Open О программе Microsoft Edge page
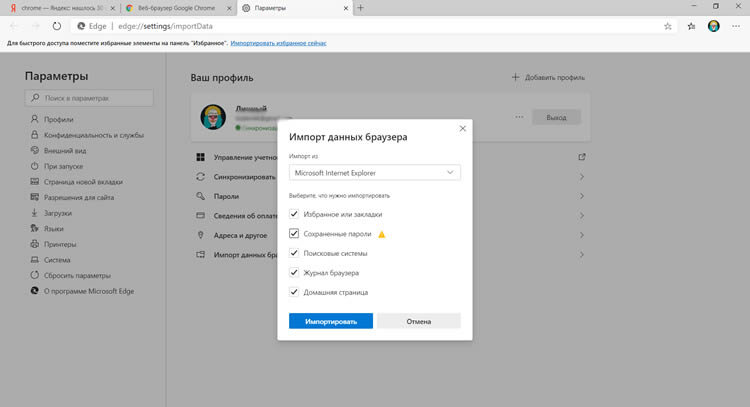 point(88,291)
